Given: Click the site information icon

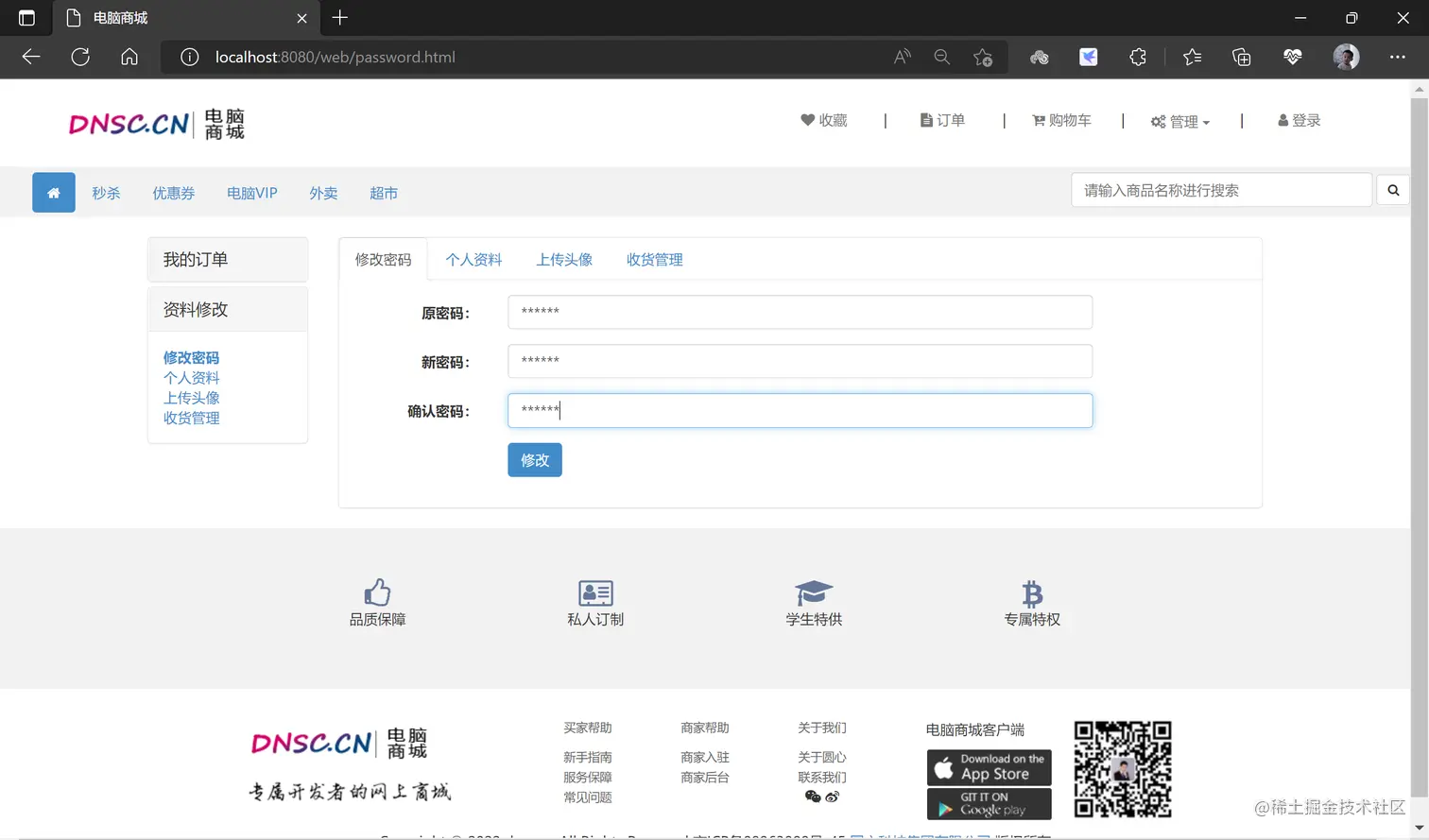Looking at the screenshot, I should (x=189, y=57).
